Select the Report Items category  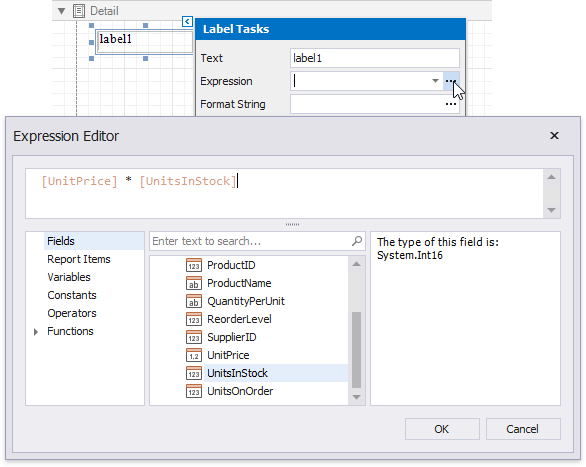(x=79, y=259)
